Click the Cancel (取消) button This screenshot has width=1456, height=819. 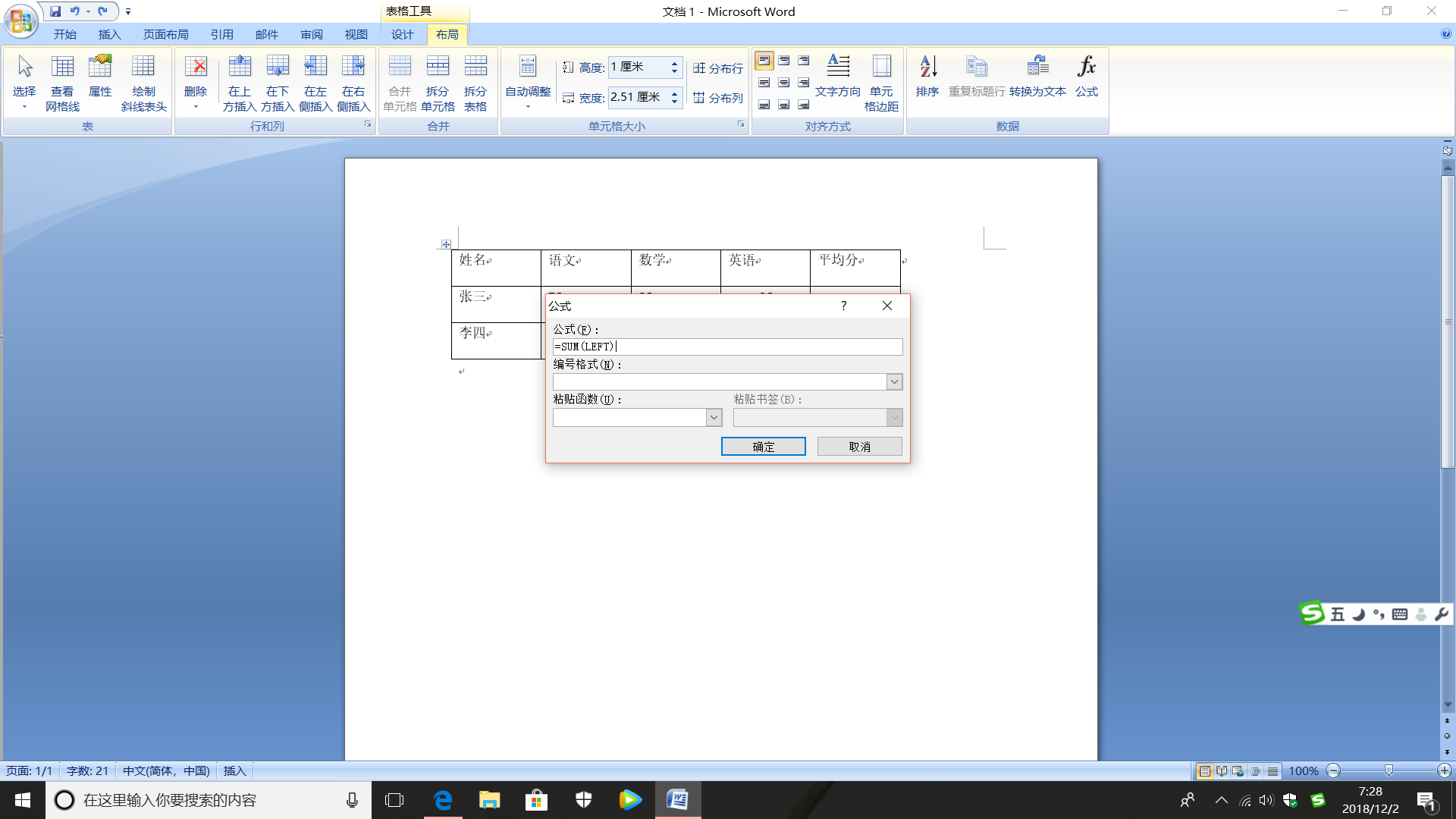click(x=859, y=447)
